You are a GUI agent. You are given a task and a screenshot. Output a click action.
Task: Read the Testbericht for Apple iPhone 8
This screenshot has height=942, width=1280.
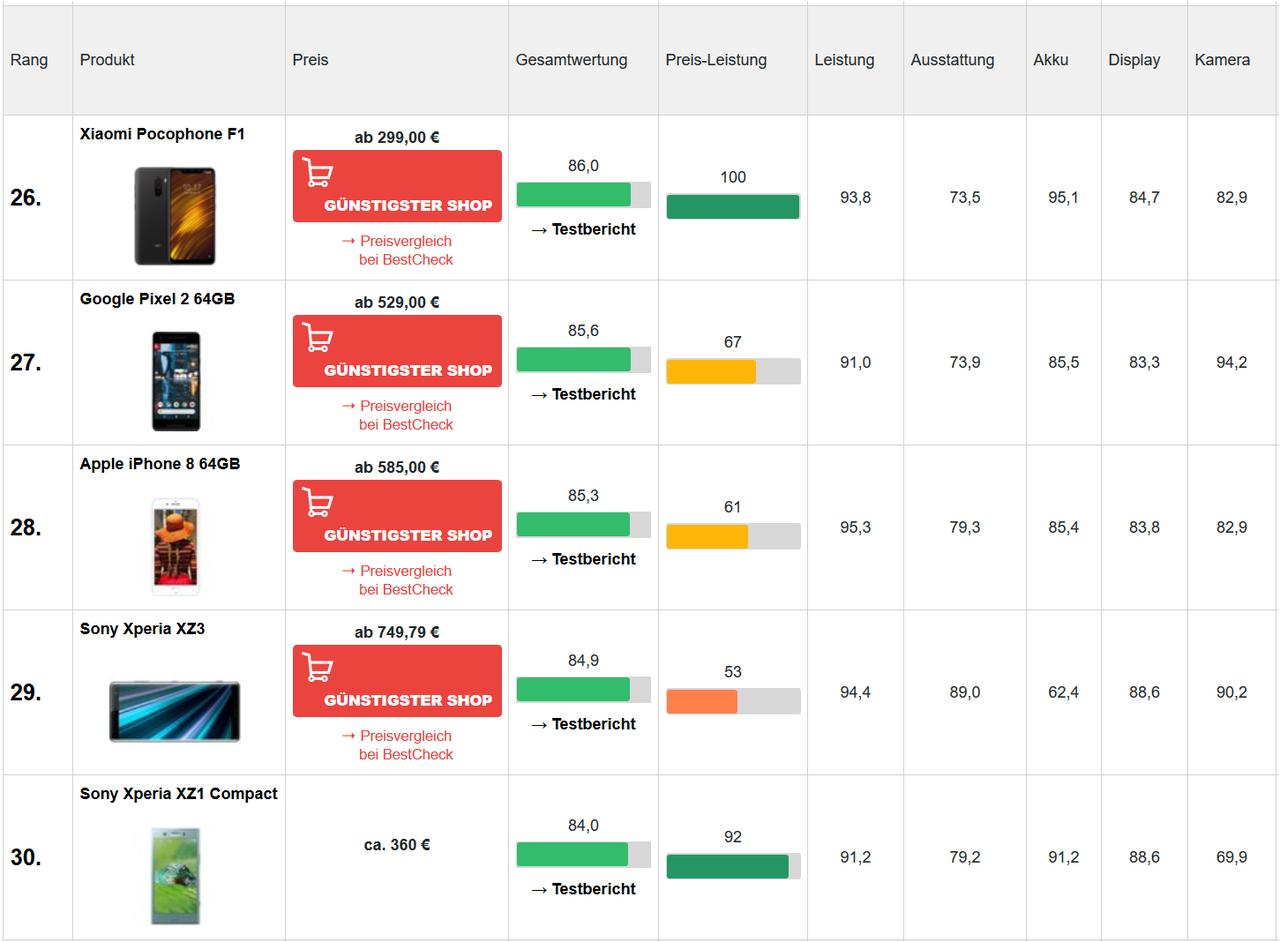click(x=583, y=559)
